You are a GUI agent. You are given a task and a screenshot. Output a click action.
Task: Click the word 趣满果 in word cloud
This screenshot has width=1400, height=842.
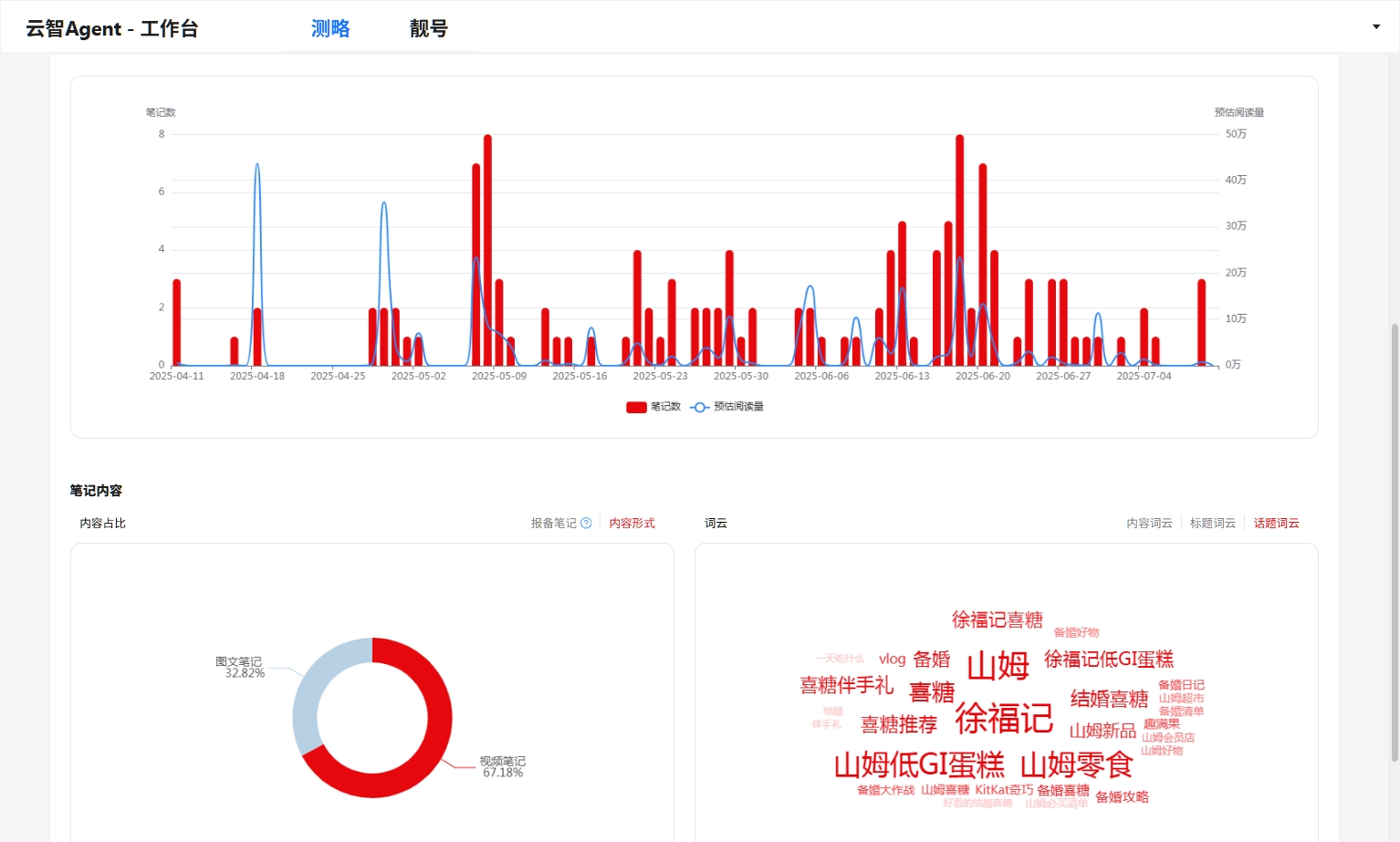tap(1161, 724)
